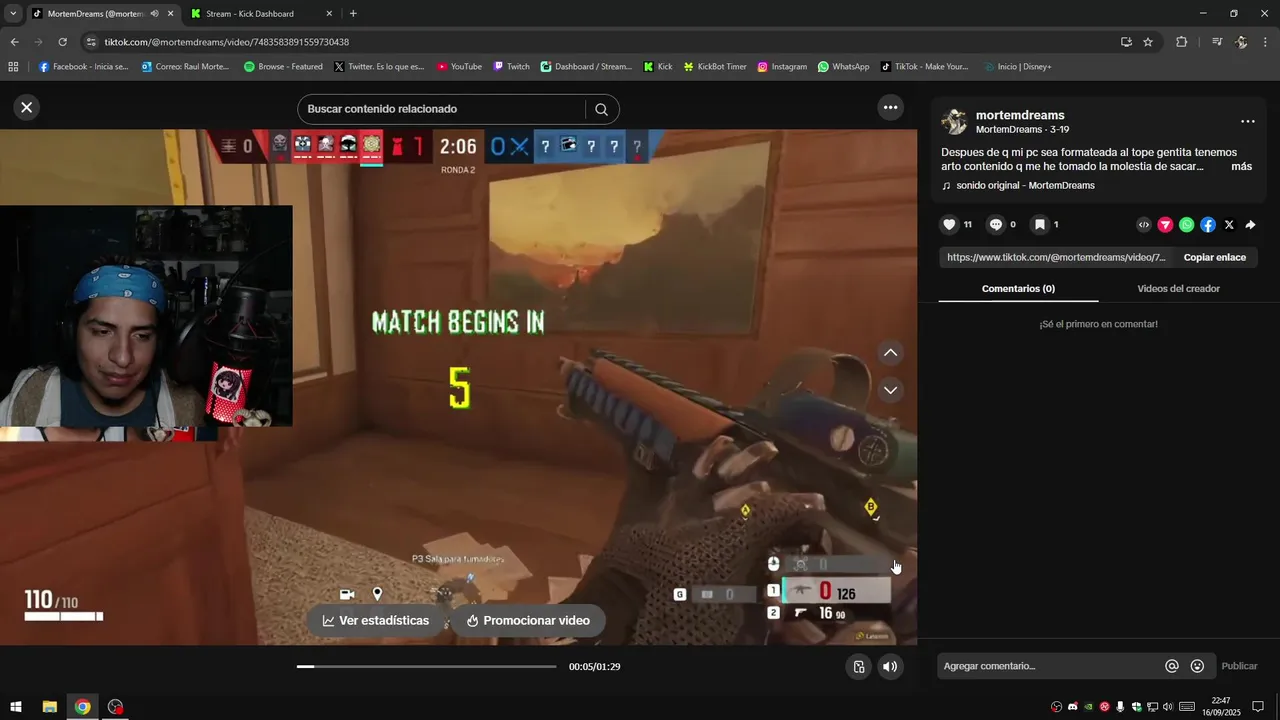Click the @ mention icon in comment box
Image resolution: width=1280 pixels, height=720 pixels.
(1172, 666)
